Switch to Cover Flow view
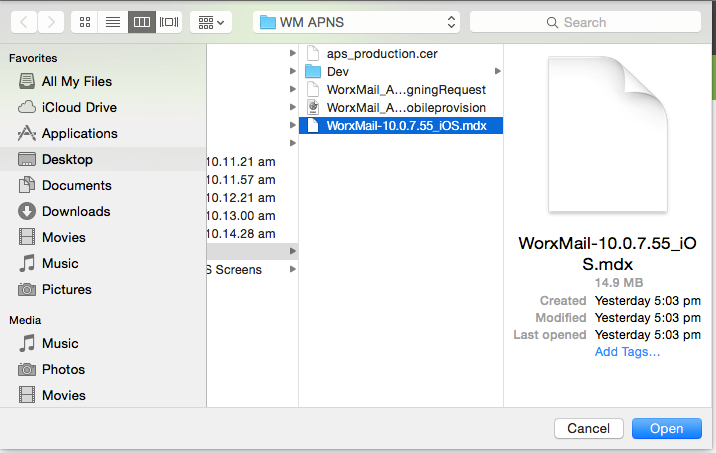Viewport: 716px width, 453px height. click(169, 21)
